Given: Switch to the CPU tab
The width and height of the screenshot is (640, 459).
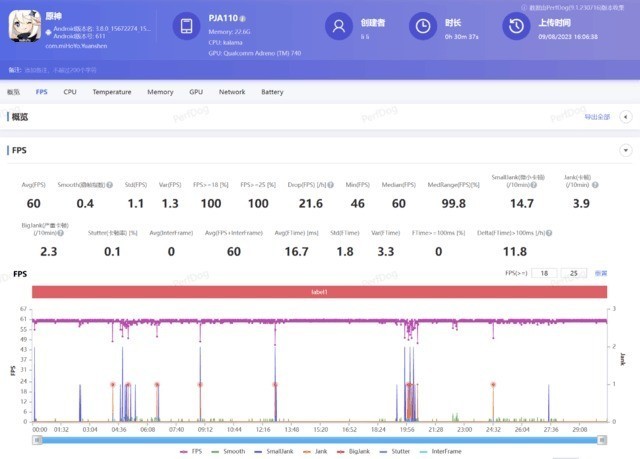Looking at the screenshot, I should tap(70, 92).
